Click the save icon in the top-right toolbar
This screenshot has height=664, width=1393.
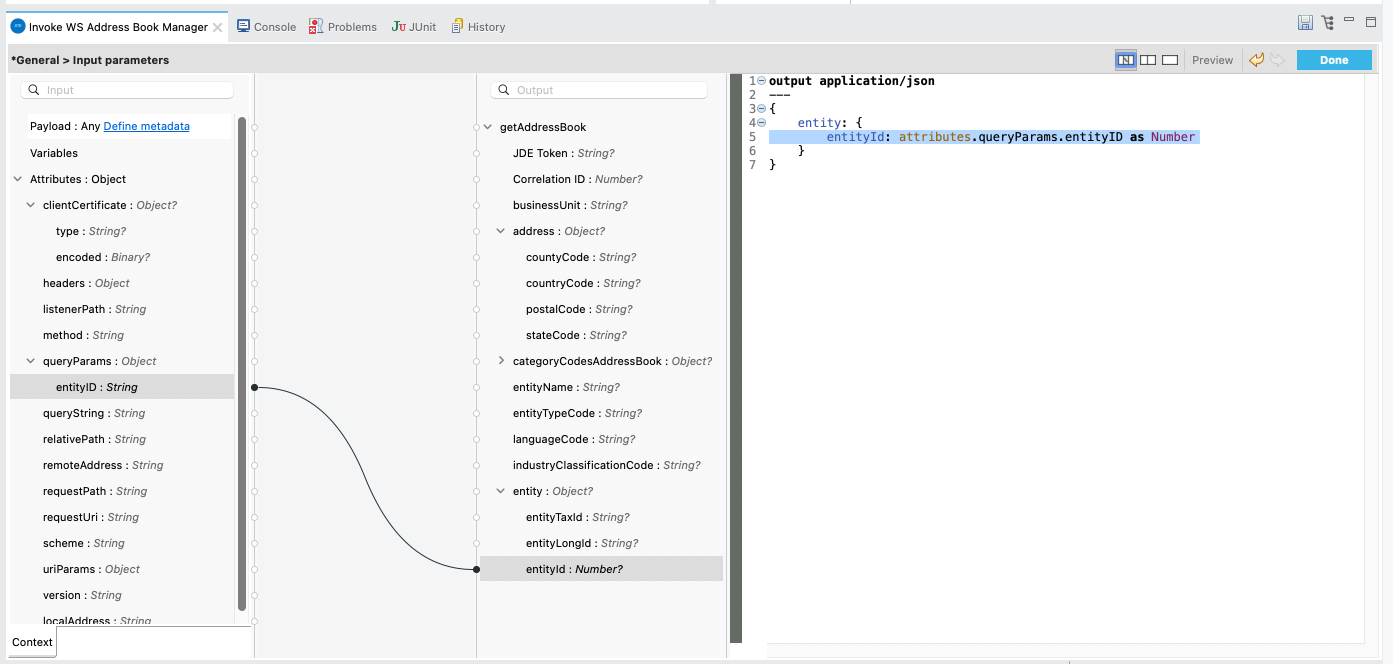pos(1305,22)
